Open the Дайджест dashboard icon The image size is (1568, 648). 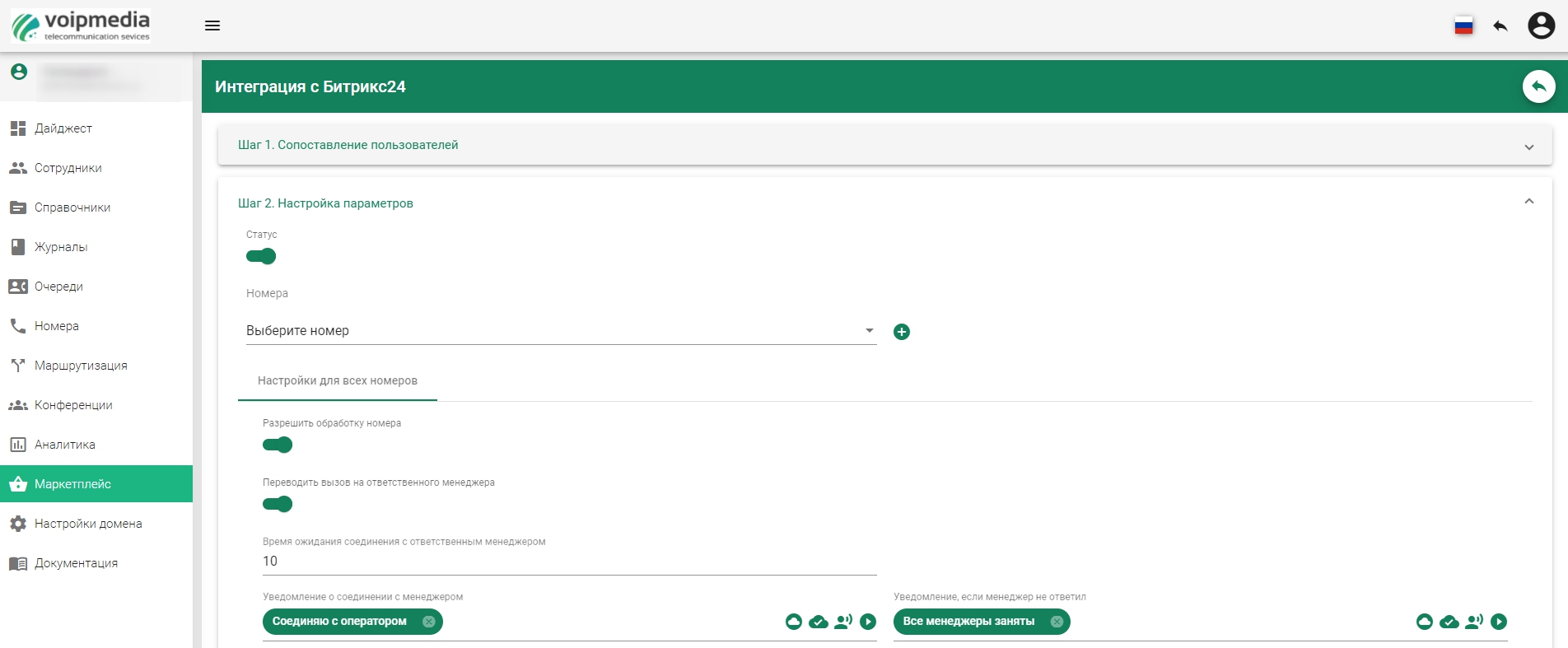tap(18, 128)
